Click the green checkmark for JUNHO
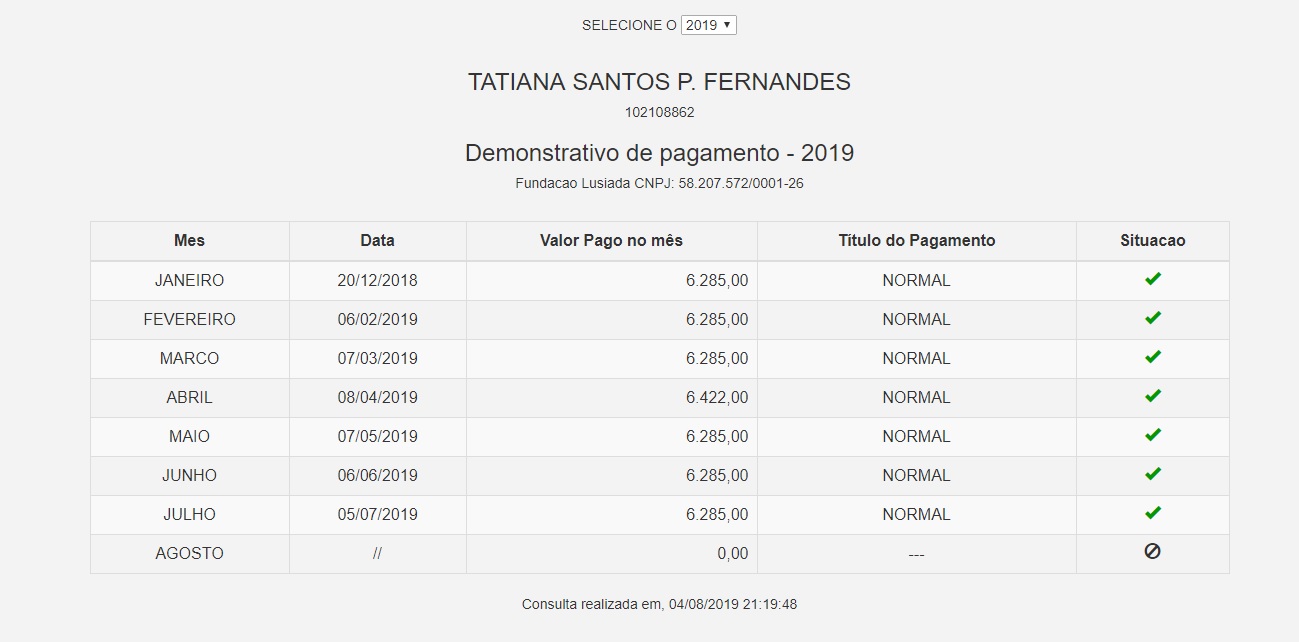Image resolution: width=1299 pixels, height=642 pixels. [1152, 474]
